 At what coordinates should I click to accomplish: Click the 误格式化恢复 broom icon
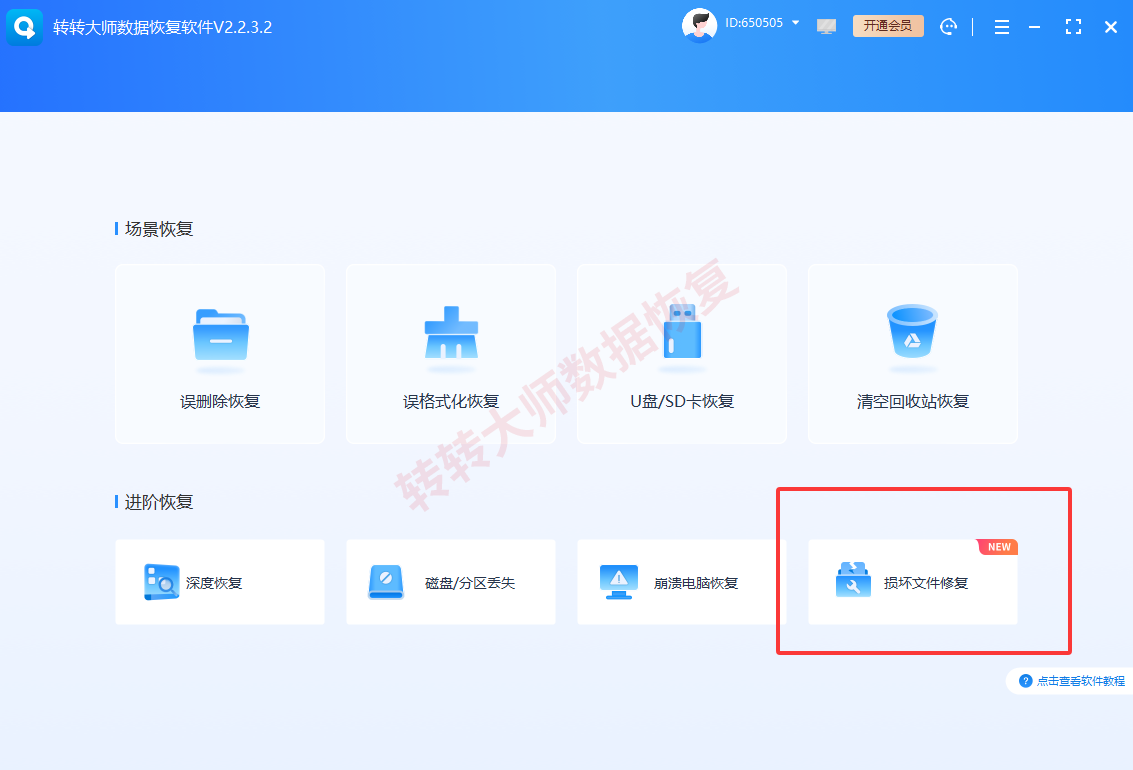[x=451, y=333]
